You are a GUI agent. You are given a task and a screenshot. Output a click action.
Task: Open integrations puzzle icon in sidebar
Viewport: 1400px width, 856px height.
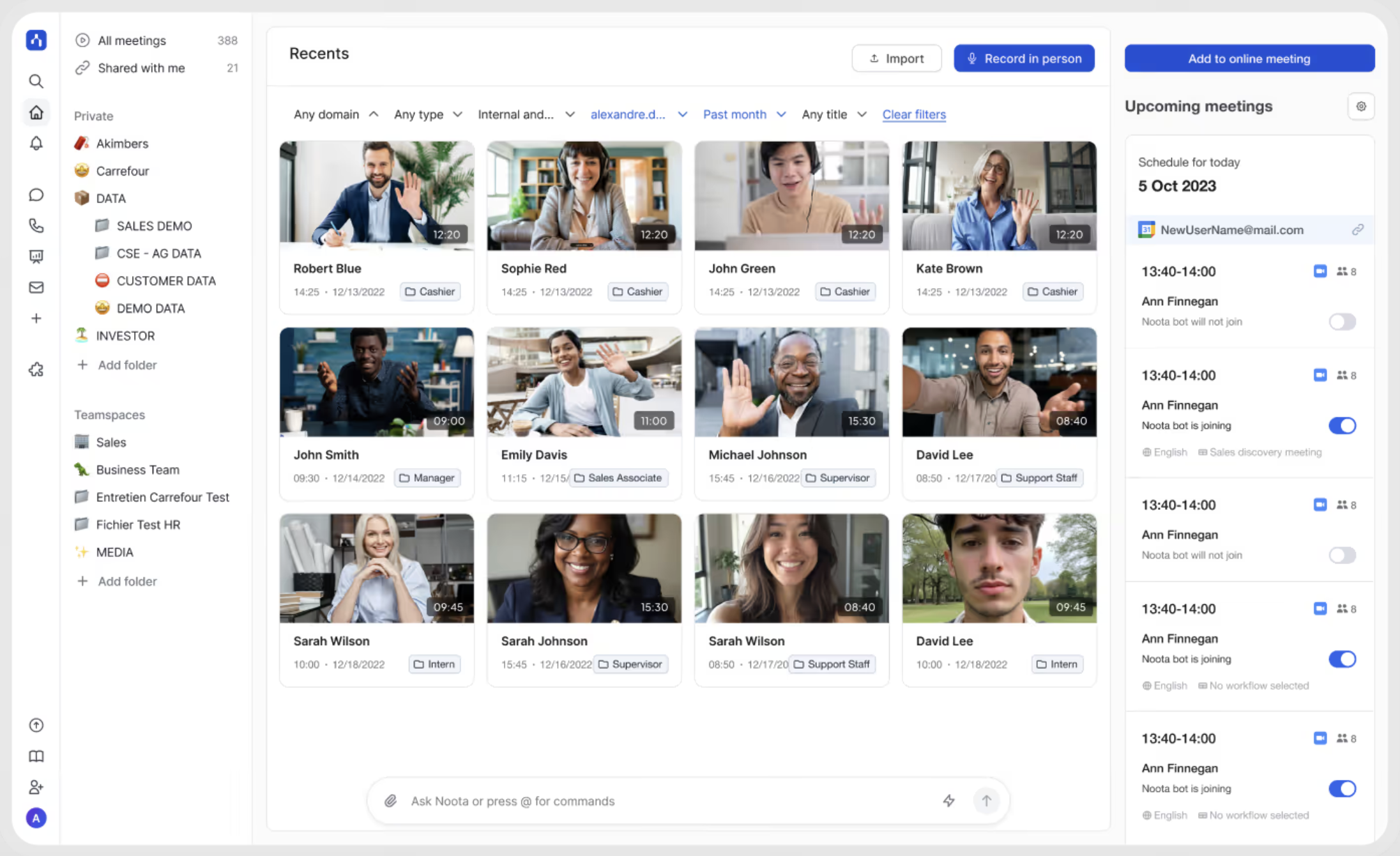click(x=36, y=370)
